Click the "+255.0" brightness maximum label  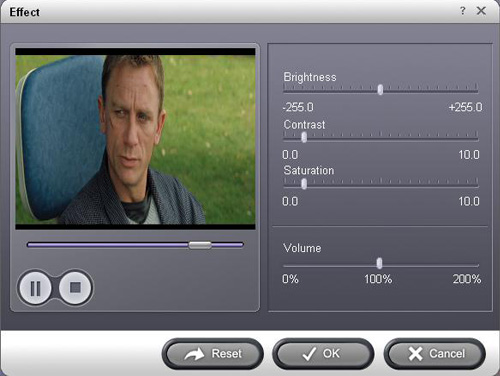pos(465,107)
